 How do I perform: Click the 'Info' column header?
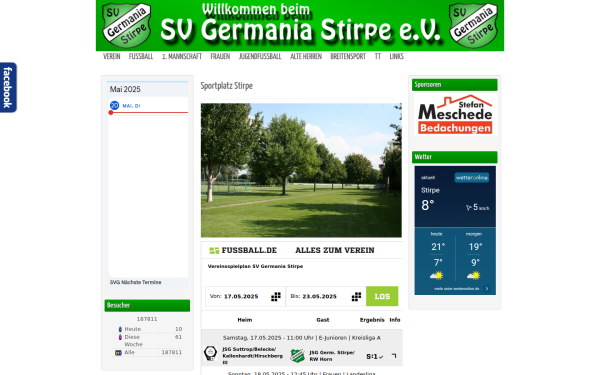[395, 320]
